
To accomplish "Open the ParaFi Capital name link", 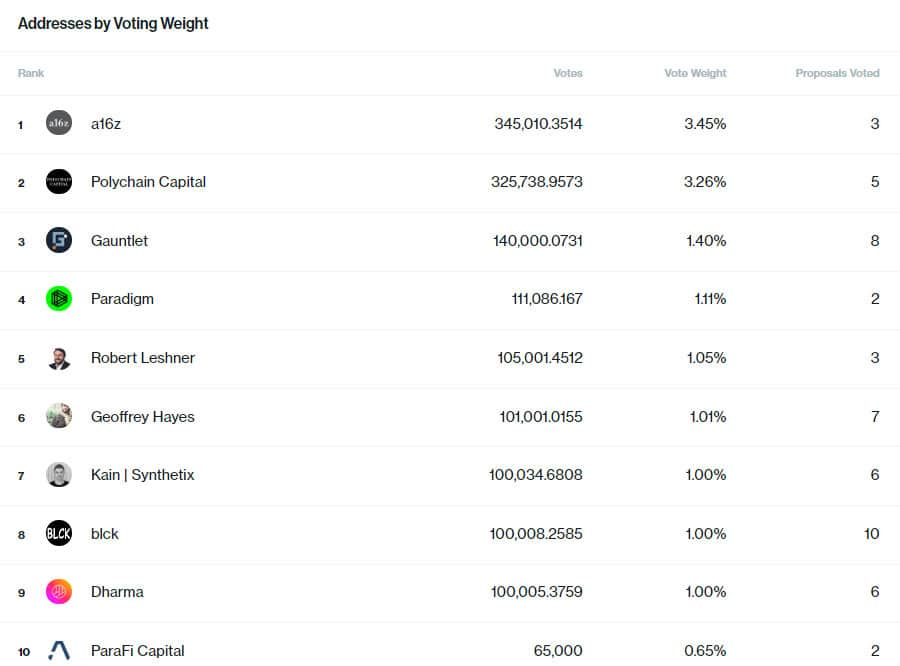I will [138, 651].
